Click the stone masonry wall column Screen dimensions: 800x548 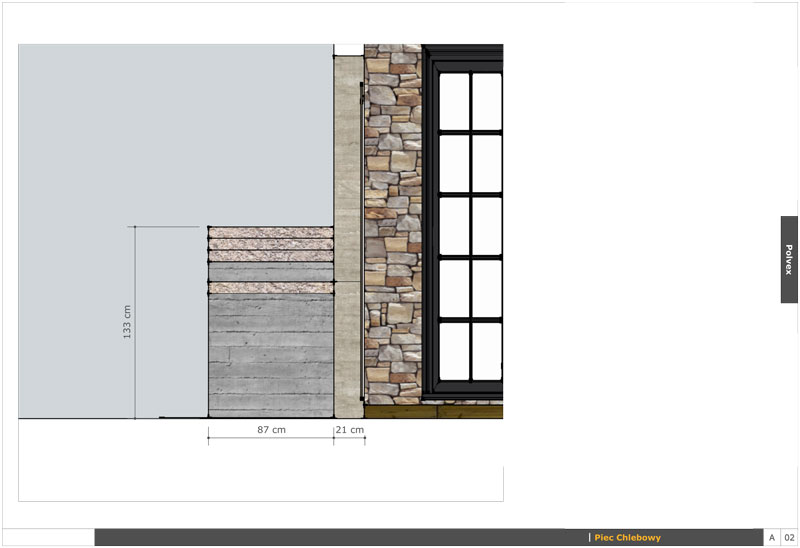point(392,230)
